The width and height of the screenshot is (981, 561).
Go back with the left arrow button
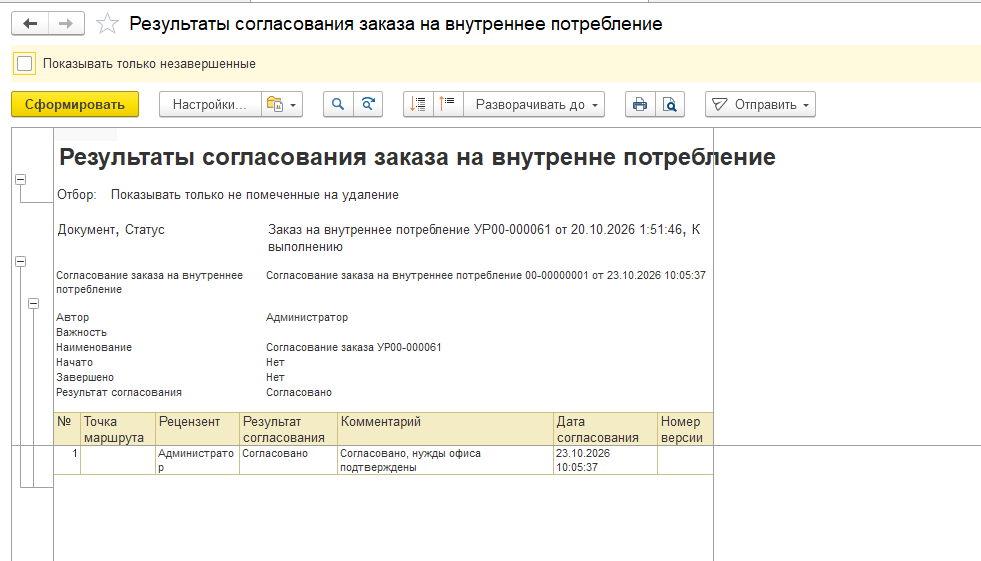pos(30,24)
